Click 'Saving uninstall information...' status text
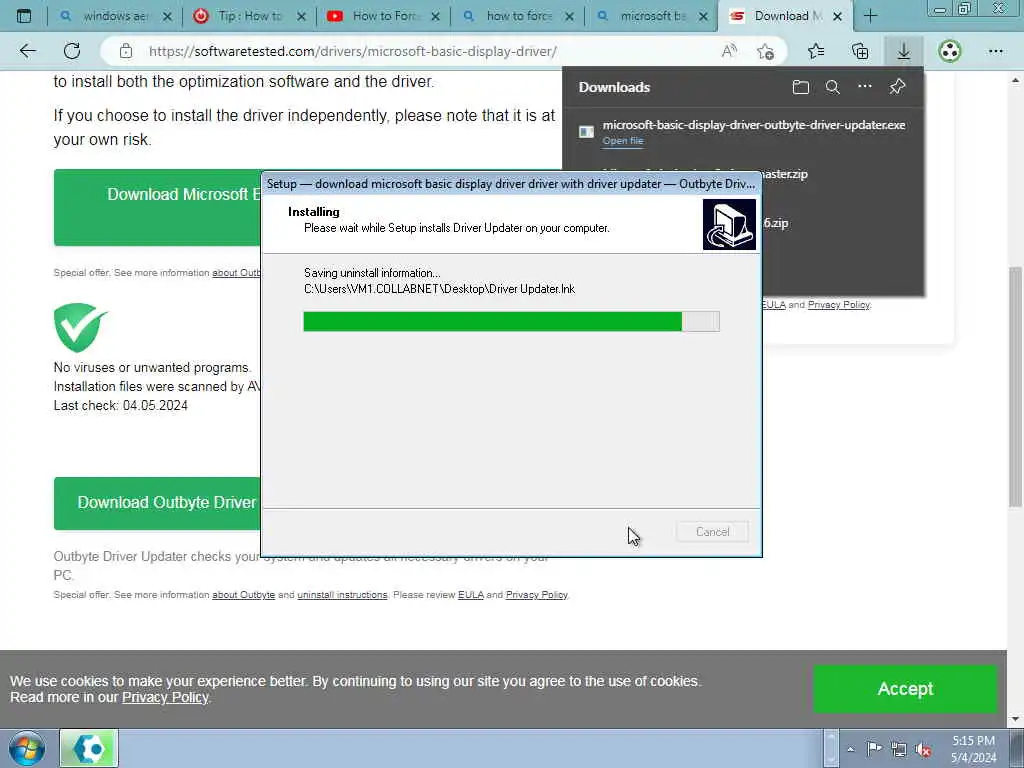This screenshot has width=1024, height=768. 372,273
